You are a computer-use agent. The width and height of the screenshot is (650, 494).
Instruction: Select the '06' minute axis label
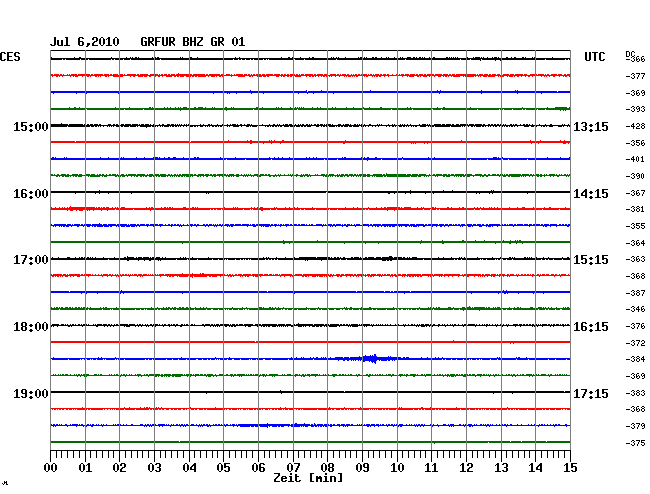click(258, 468)
